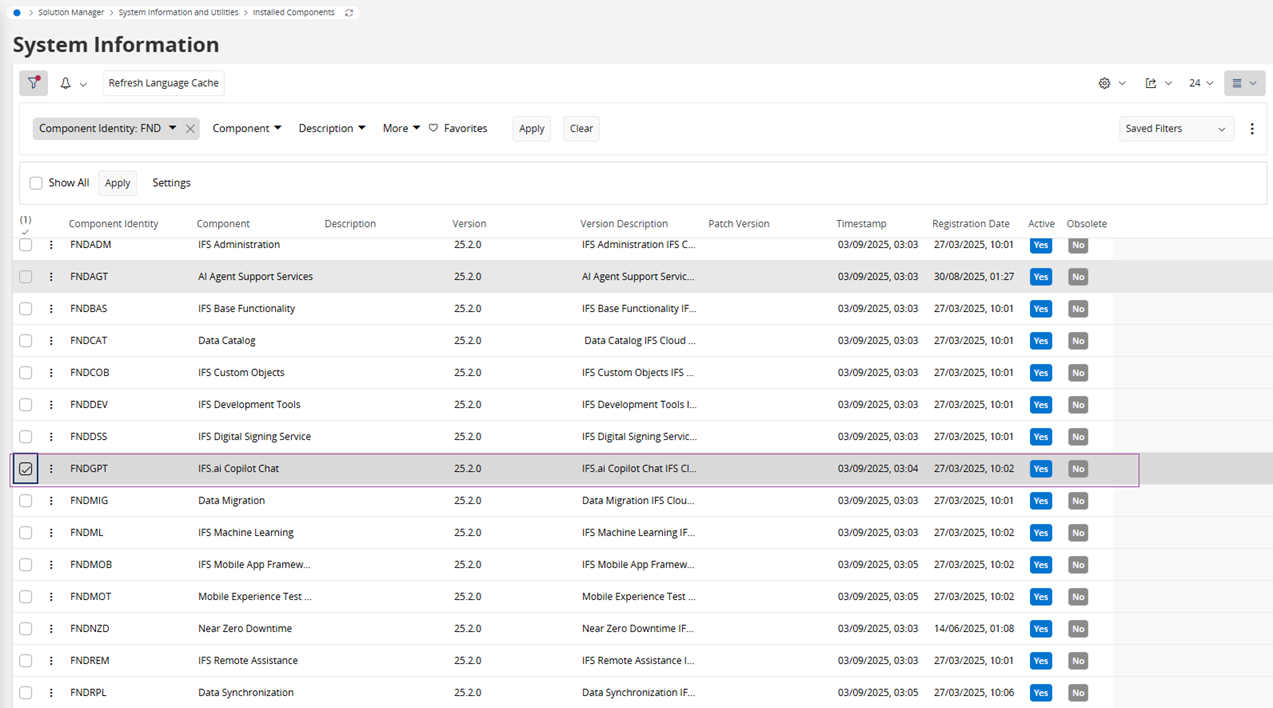Enable the Show All checkbox
1273x708 pixels.
point(36,183)
